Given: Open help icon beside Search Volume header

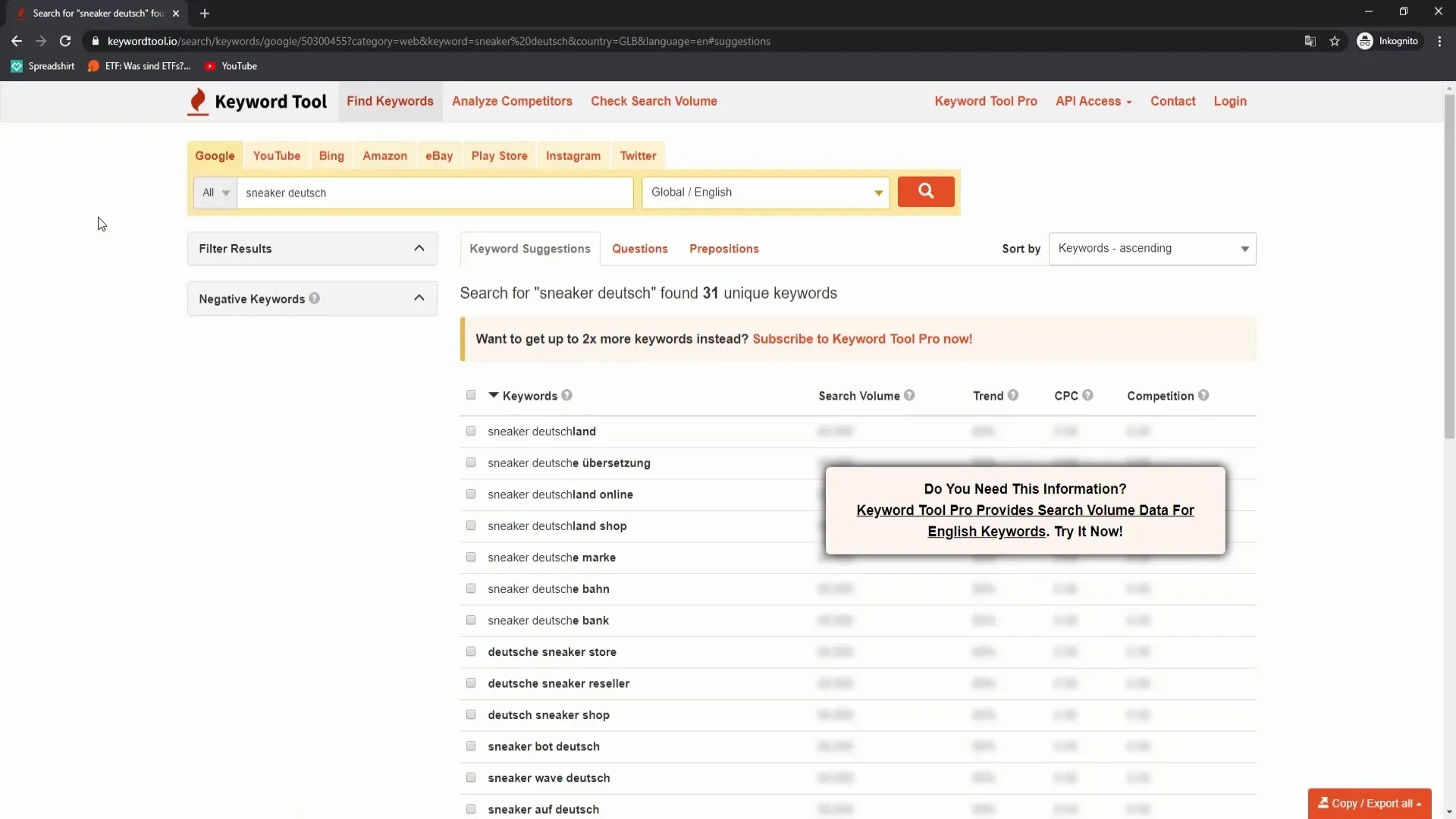Looking at the screenshot, I should (x=909, y=395).
